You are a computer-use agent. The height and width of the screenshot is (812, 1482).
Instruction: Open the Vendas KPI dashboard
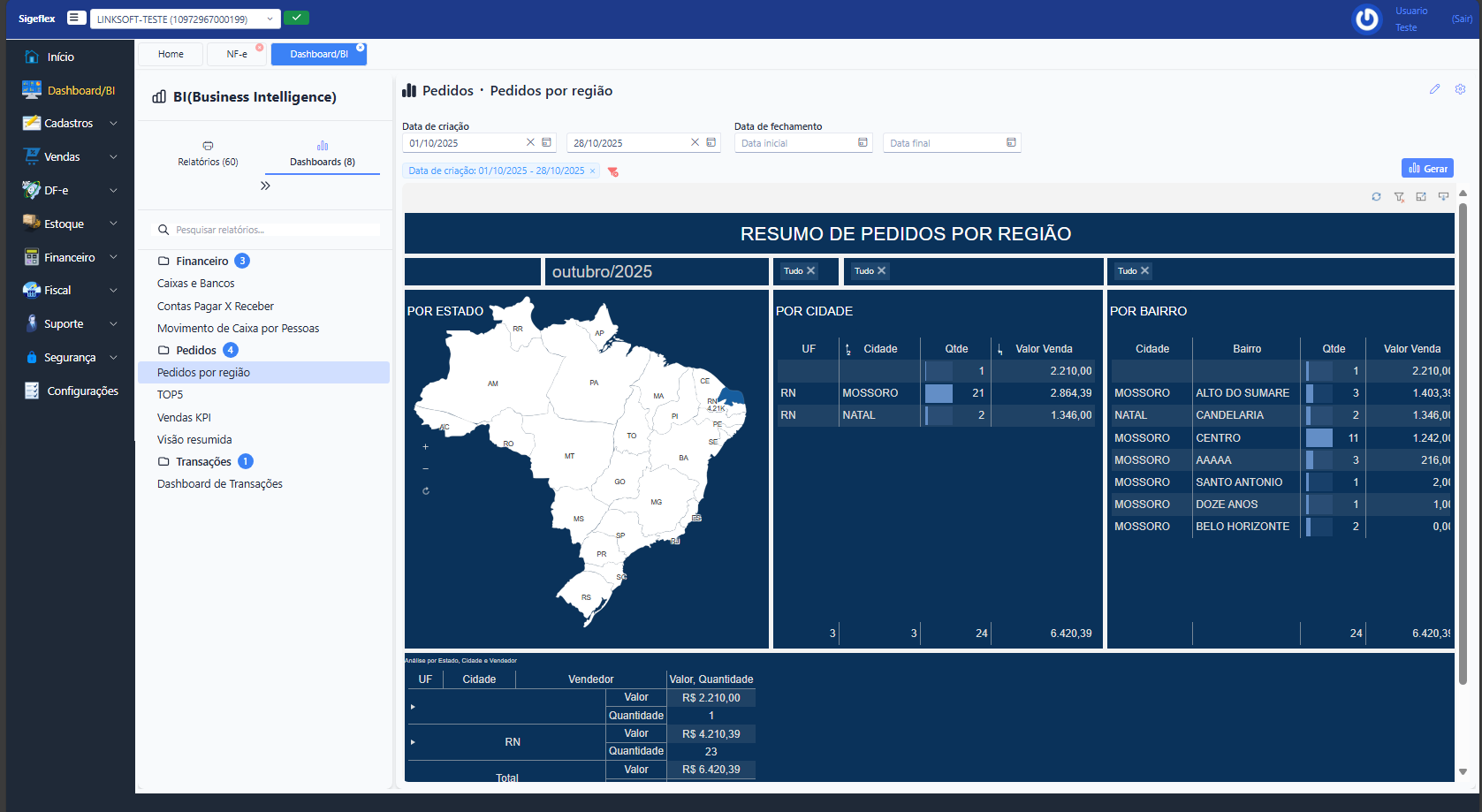pyautogui.click(x=184, y=417)
